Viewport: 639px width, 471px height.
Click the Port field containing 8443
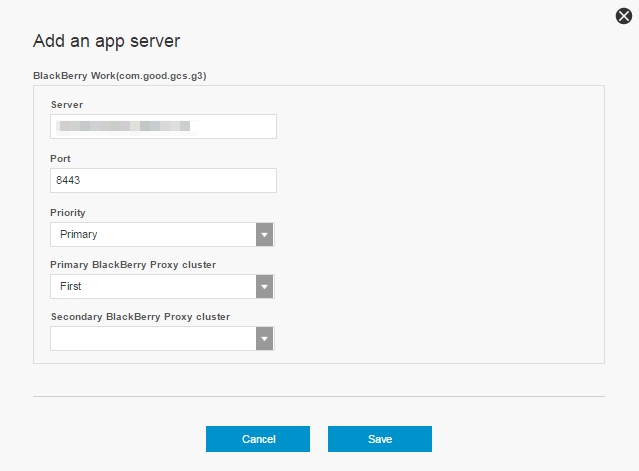pos(163,180)
